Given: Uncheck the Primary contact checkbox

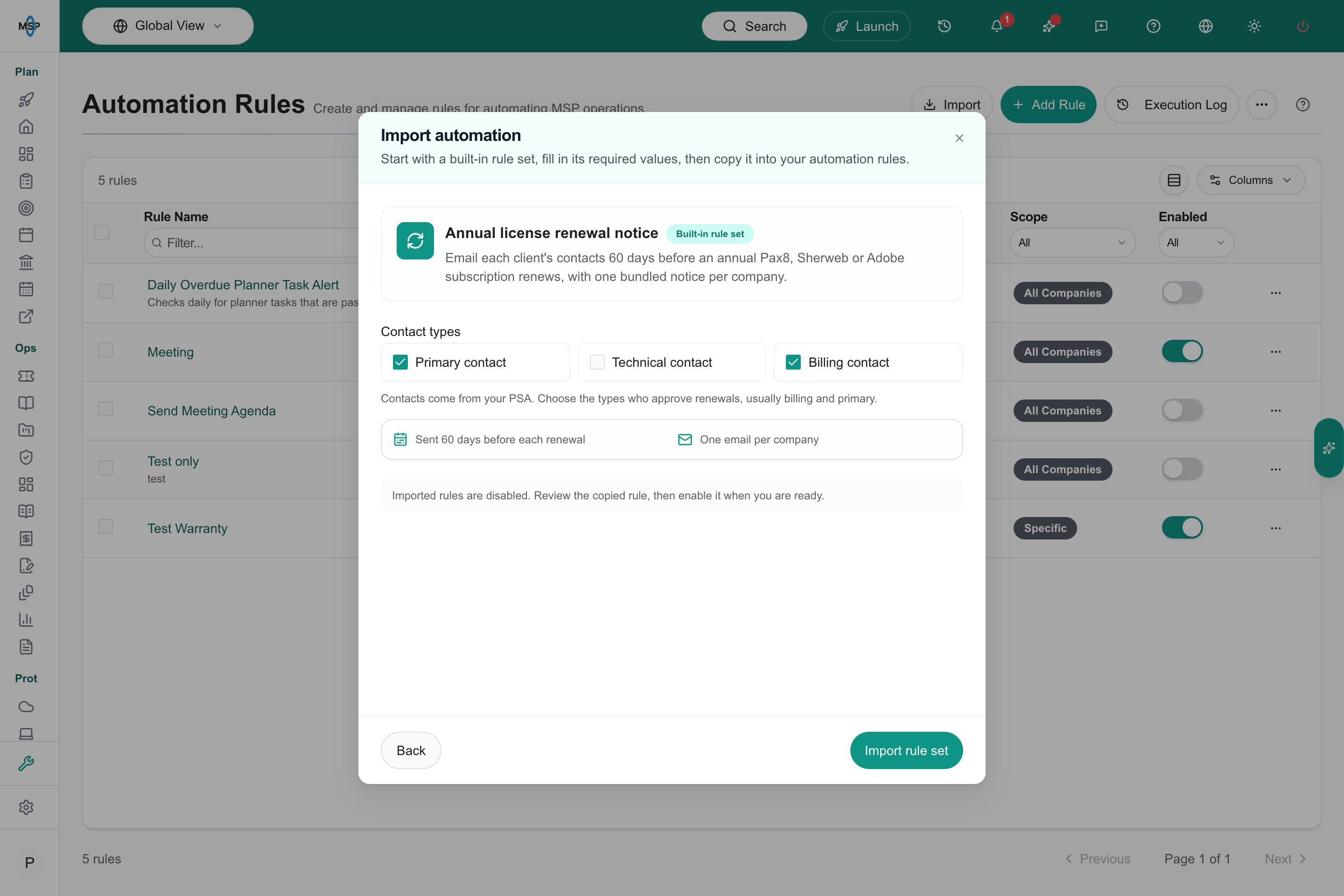Looking at the screenshot, I should click(x=400, y=362).
